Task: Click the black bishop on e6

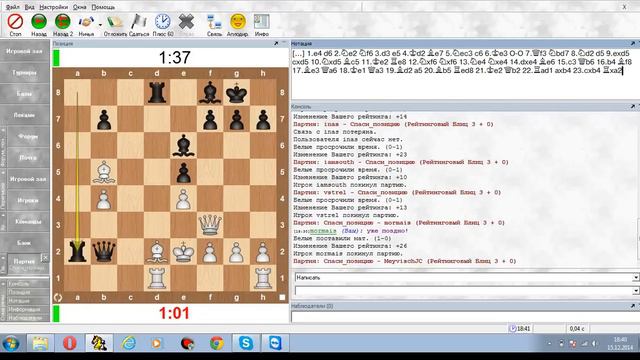Action: [x=184, y=145]
